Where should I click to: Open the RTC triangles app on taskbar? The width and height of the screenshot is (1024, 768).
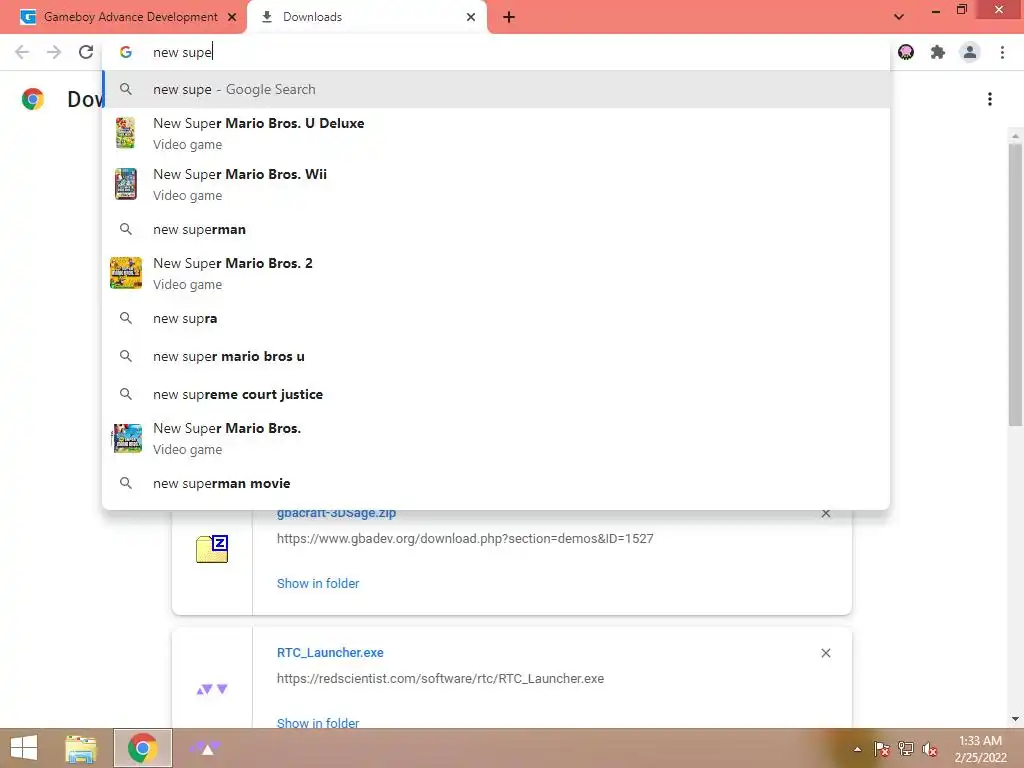[205, 748]
